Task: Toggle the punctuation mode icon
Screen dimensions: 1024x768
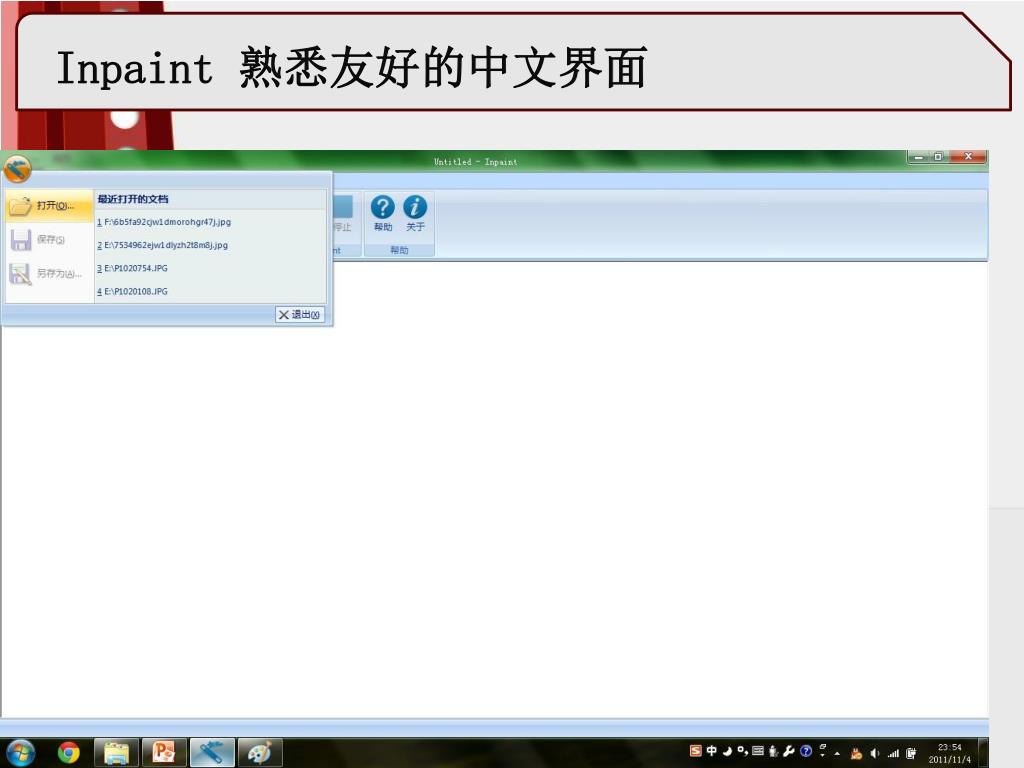Action: click(x=743, y=751)
